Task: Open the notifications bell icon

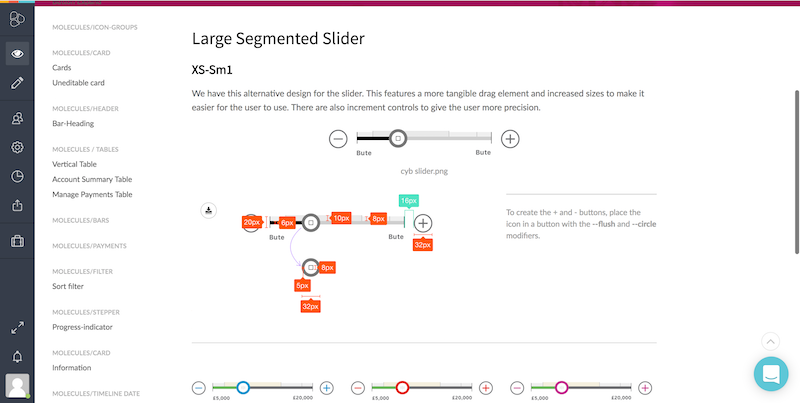Action: click(17, 357)
